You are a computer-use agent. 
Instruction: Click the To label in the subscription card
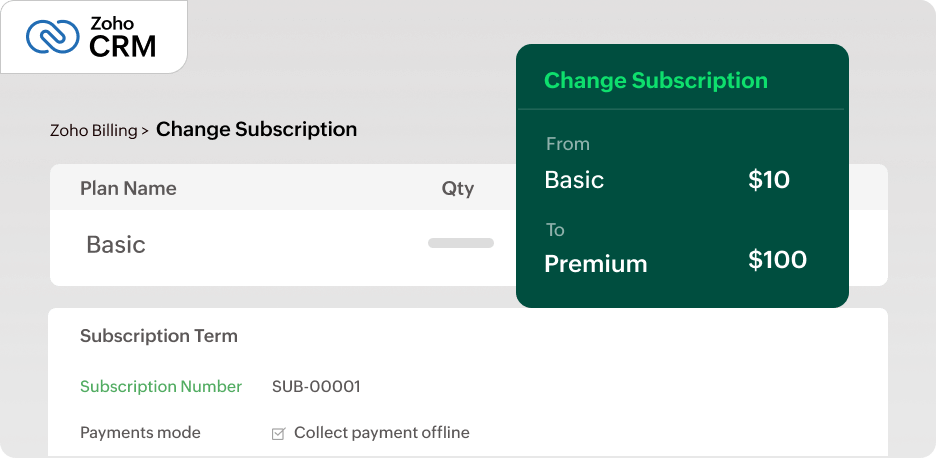coord(555,230)
